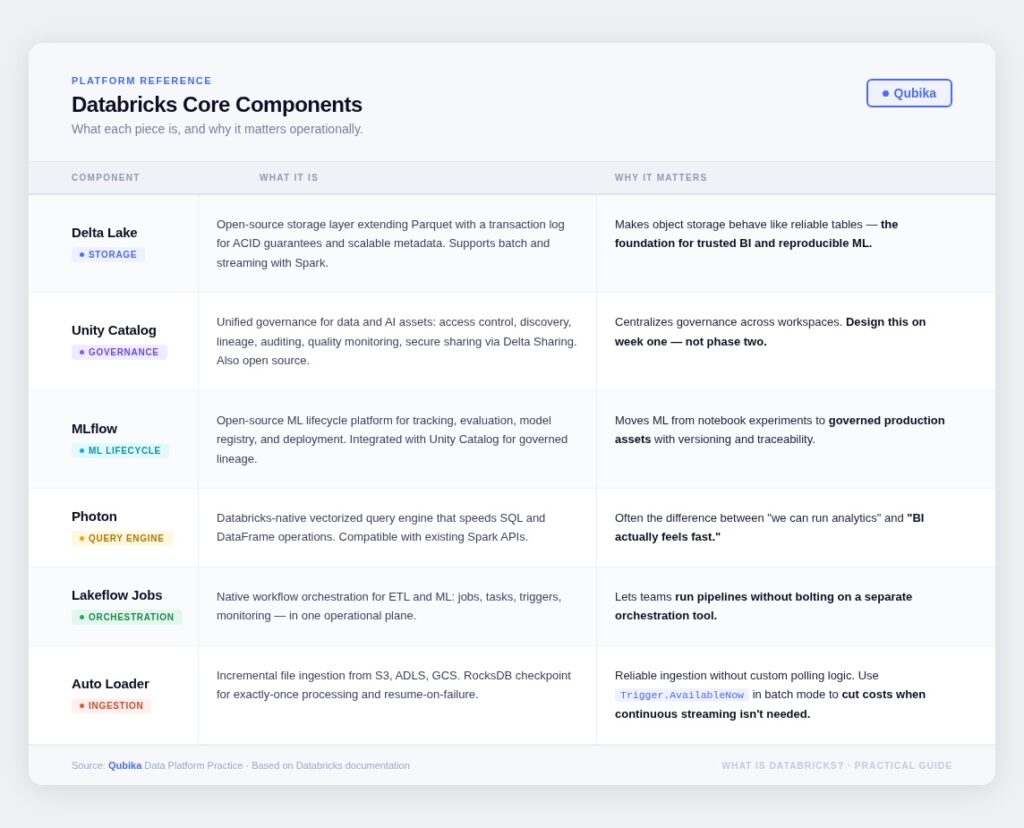Click the WHAT IT IS column header
Image resolution: width=1024 pixels, height=828 pixels.
[289, 178]
